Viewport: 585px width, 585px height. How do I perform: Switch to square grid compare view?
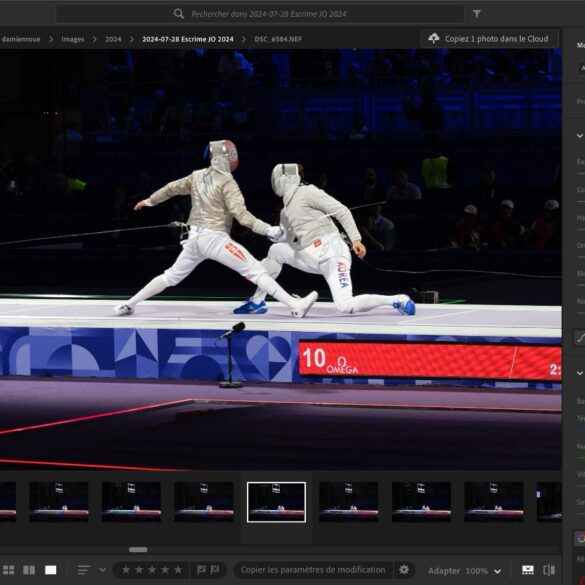[29, 570]
